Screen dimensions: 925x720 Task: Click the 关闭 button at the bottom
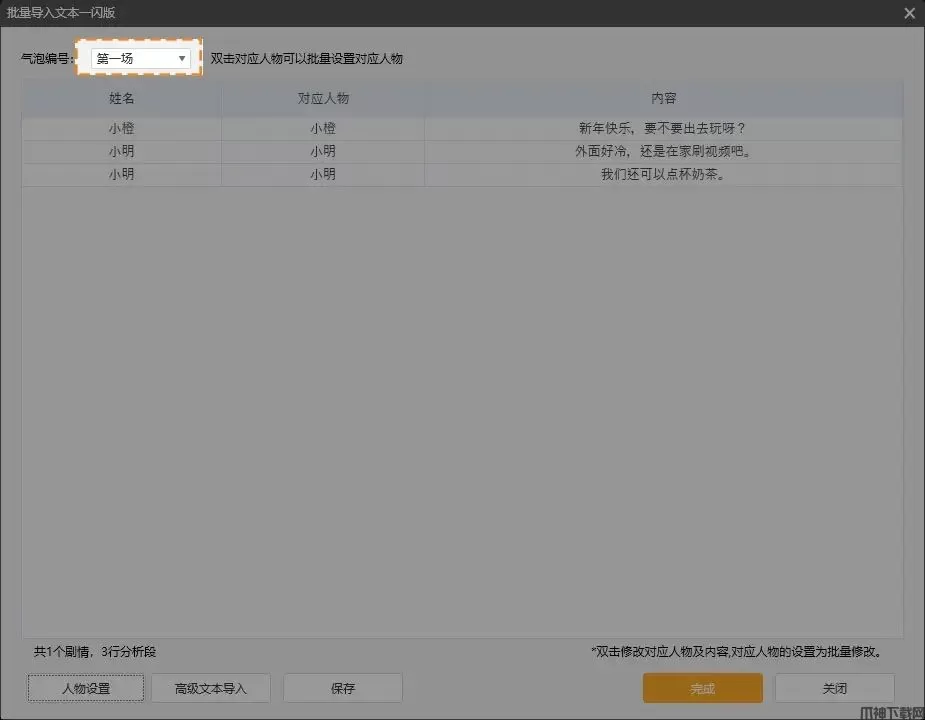tap(834, 688)
